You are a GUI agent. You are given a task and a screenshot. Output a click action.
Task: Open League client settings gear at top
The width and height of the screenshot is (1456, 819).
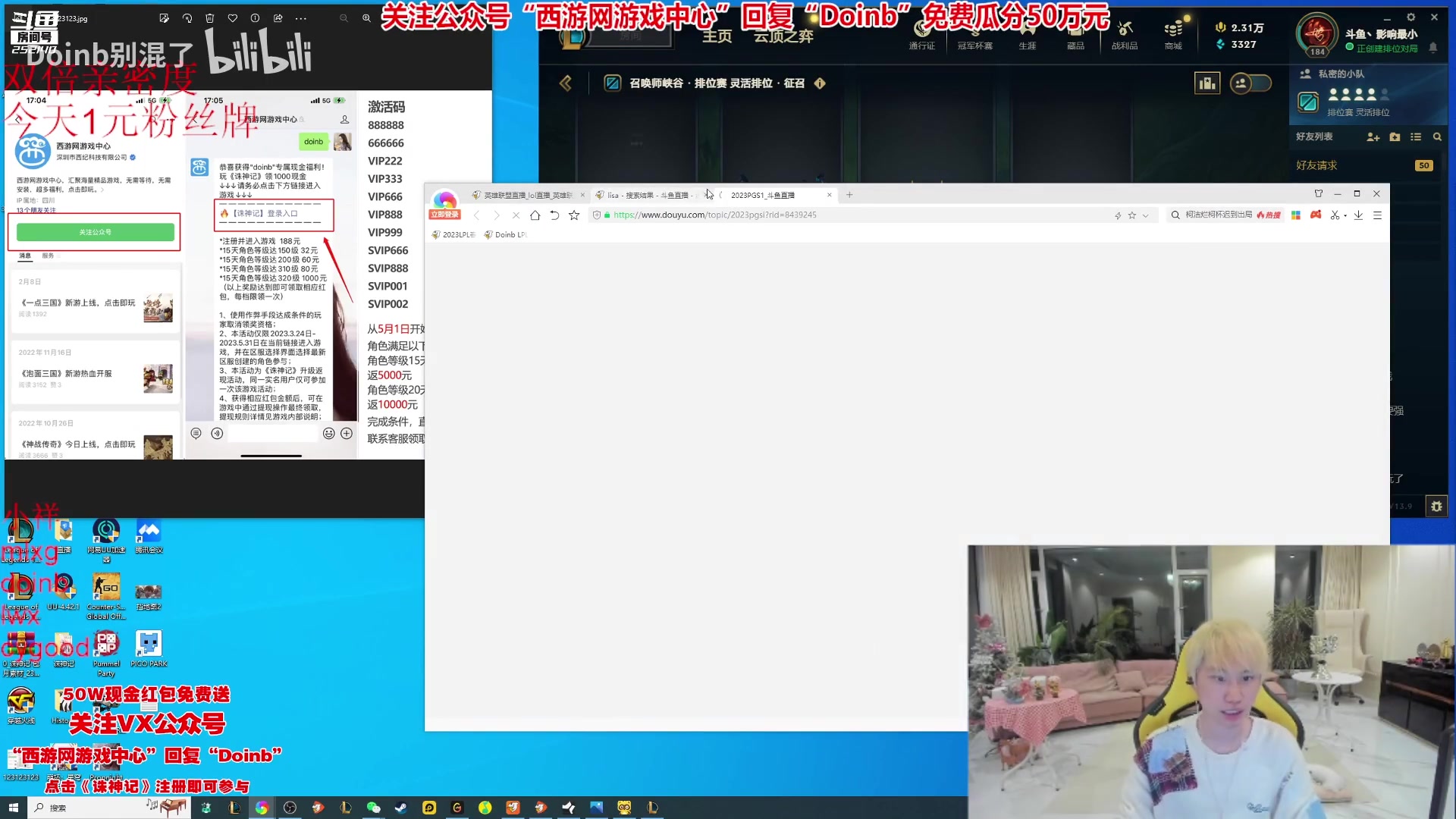click(x=1410, y=17)
